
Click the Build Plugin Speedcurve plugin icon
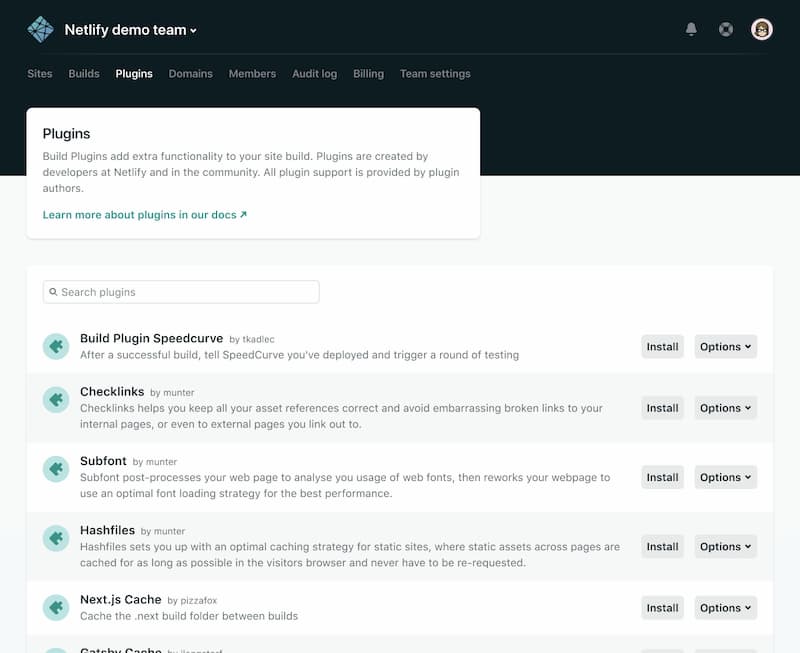pos(56,345)
